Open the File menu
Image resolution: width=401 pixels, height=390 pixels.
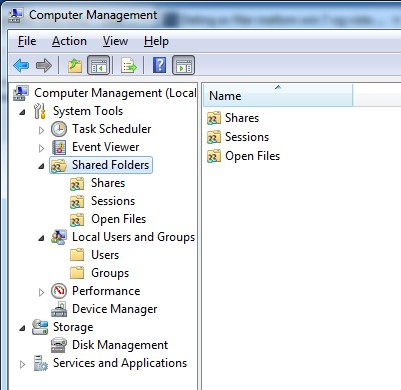pyautogui.click(x=27, y=41)
